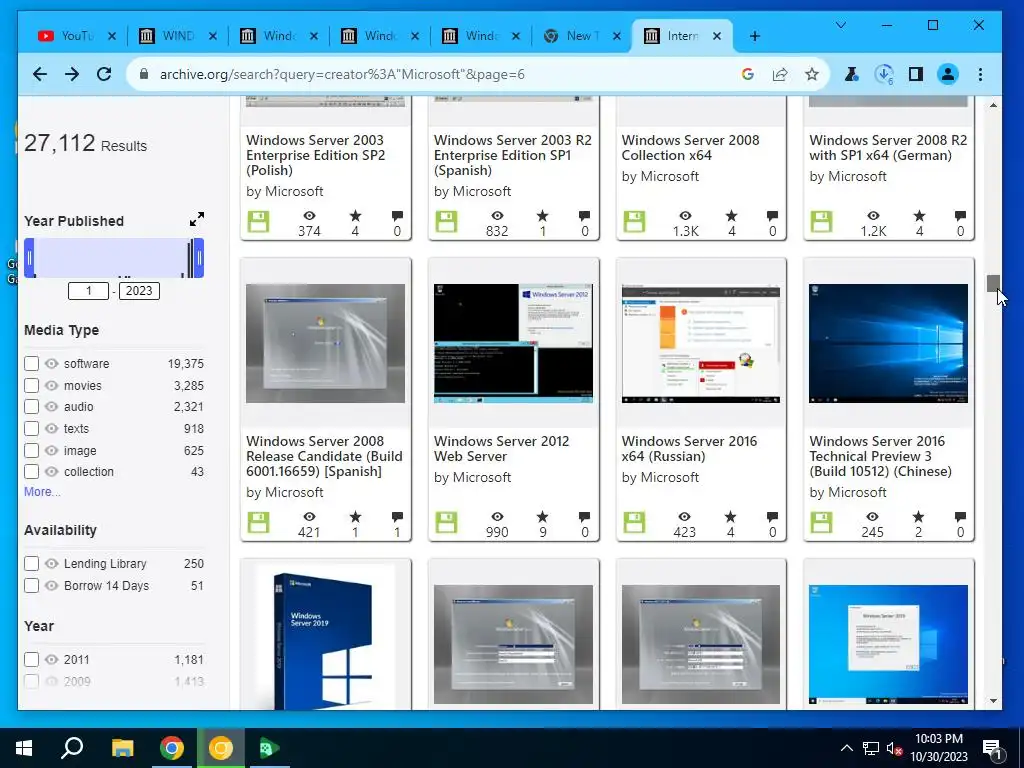Screen dimensions: 1024x768
Task: Close the YouTube tab
Action: pos(112,36)
